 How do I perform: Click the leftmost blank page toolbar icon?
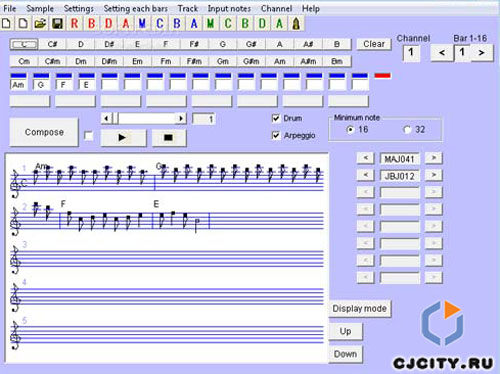(x=6, y=24)
